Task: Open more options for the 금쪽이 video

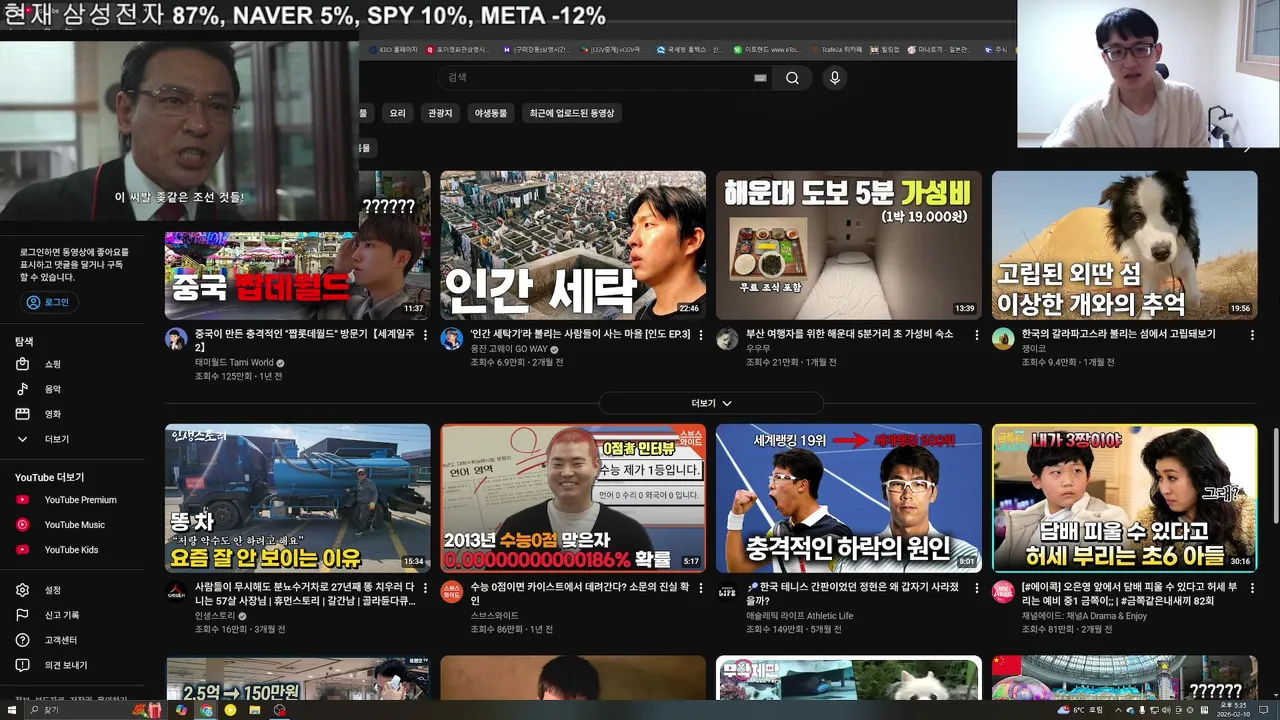Action: 1252,588
